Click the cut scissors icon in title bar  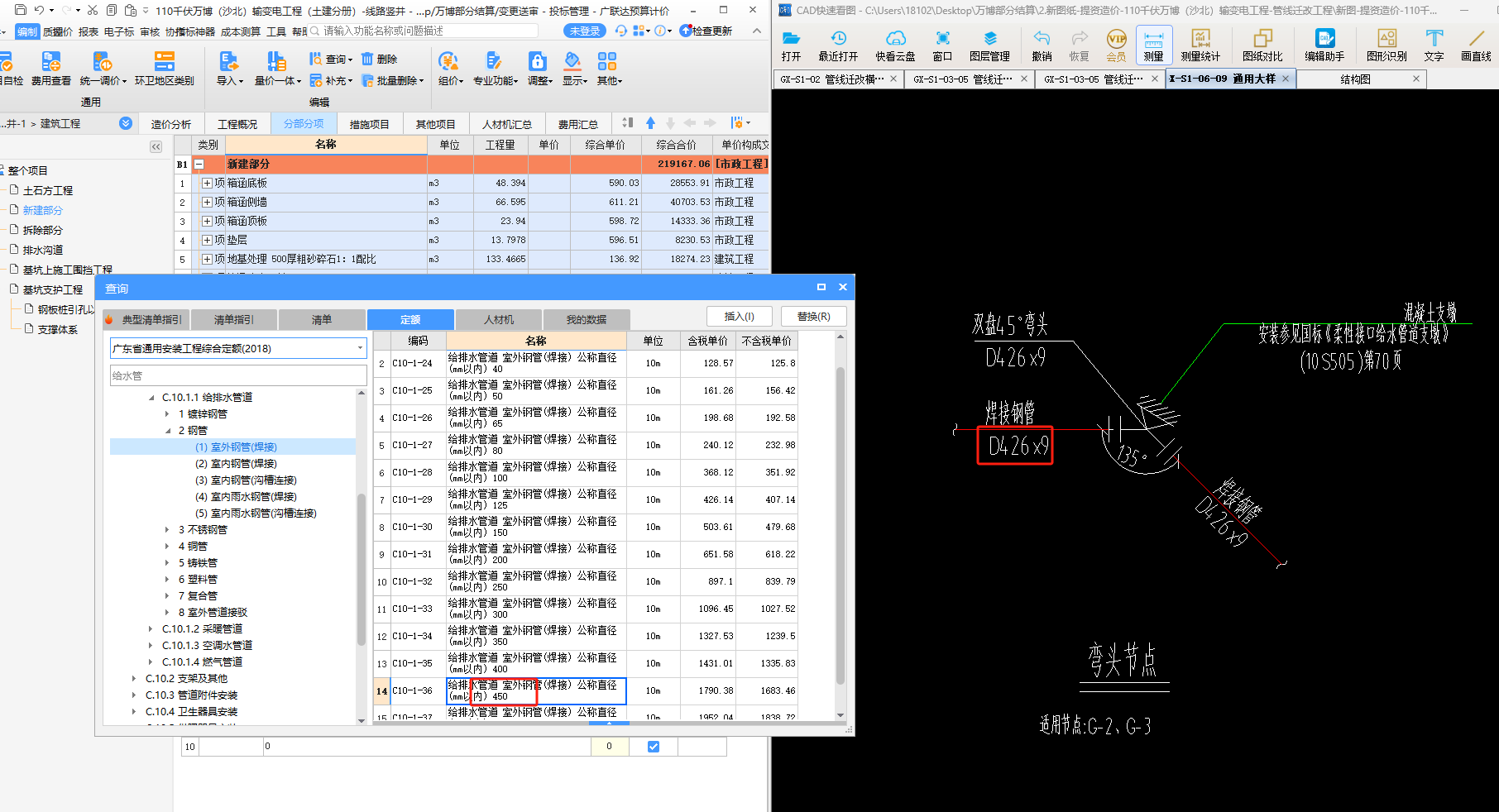[93, 10]
